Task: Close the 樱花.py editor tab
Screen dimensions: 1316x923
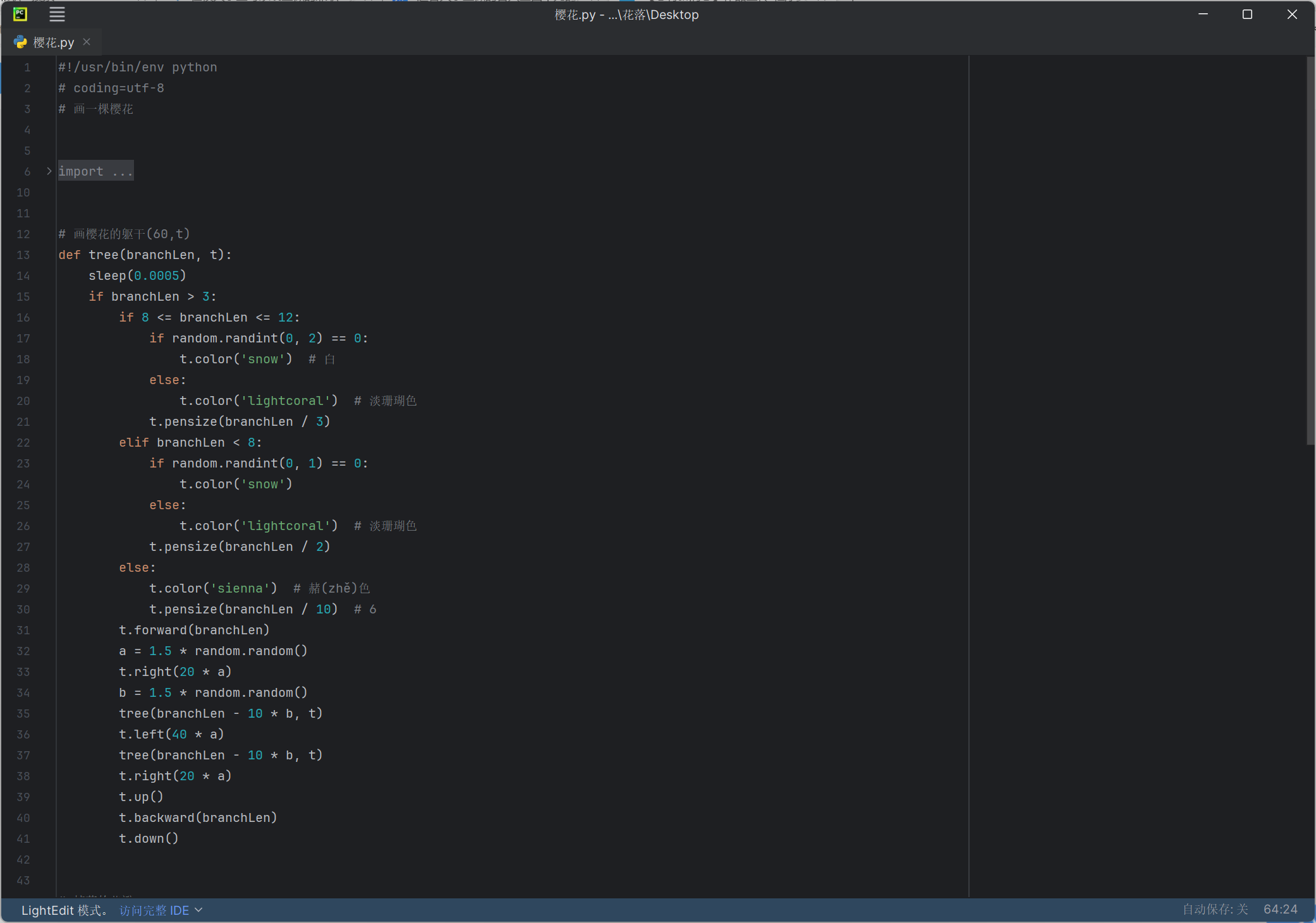Action: (x=87, y=42)
